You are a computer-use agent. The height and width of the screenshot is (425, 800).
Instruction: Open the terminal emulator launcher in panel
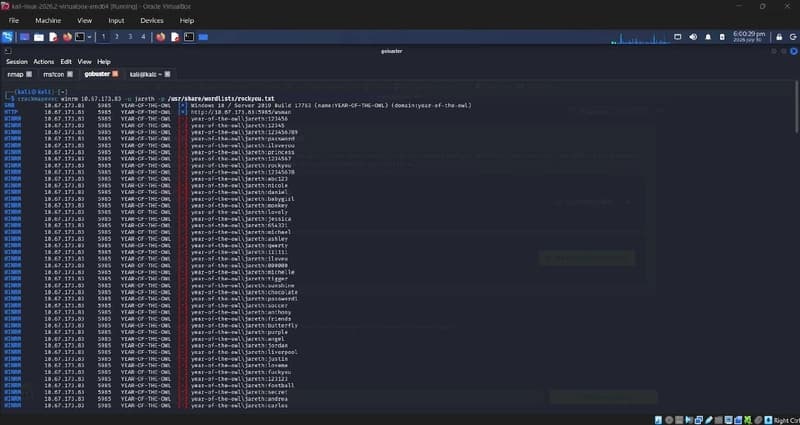point(80,37)
